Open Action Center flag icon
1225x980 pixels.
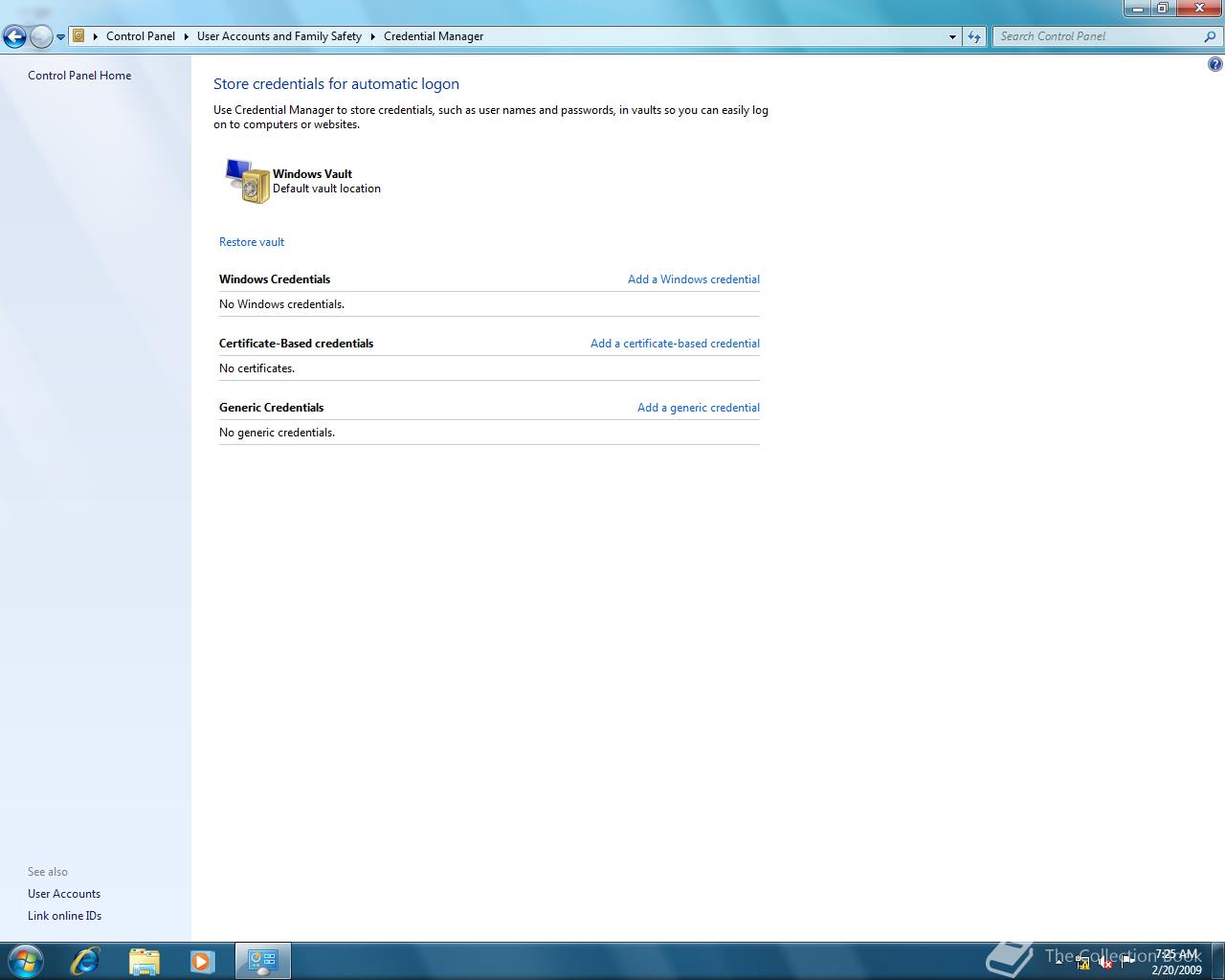1128,962
